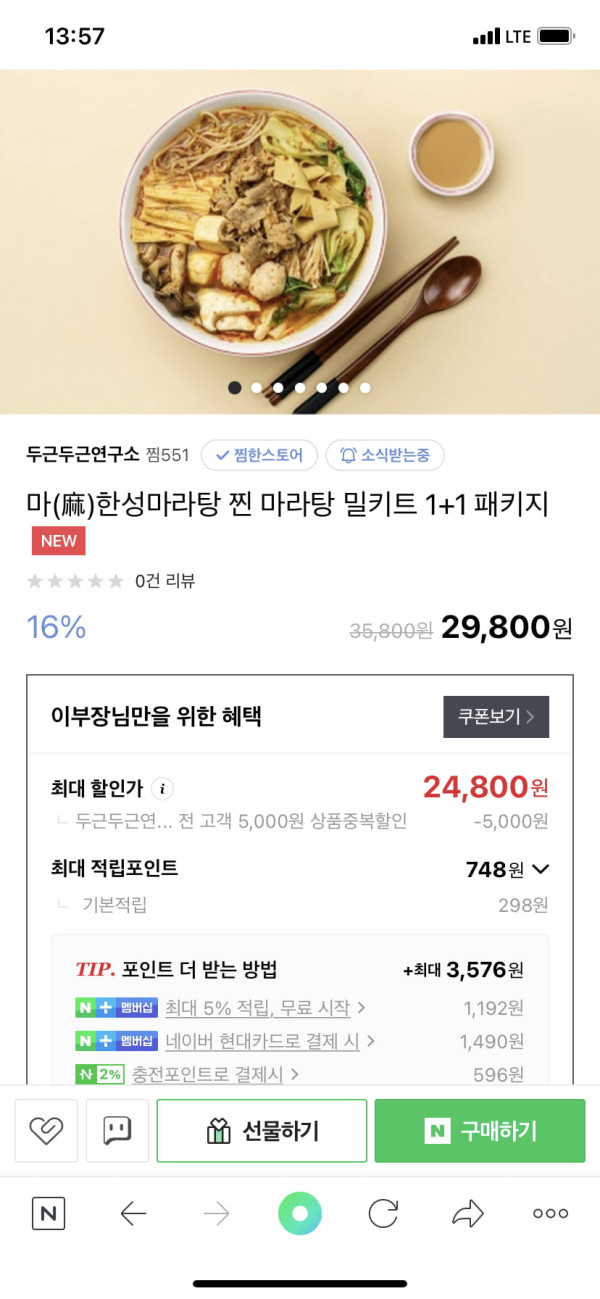Select the third image carousel dot
600x1299 pixels.
(x=278, y=388)
